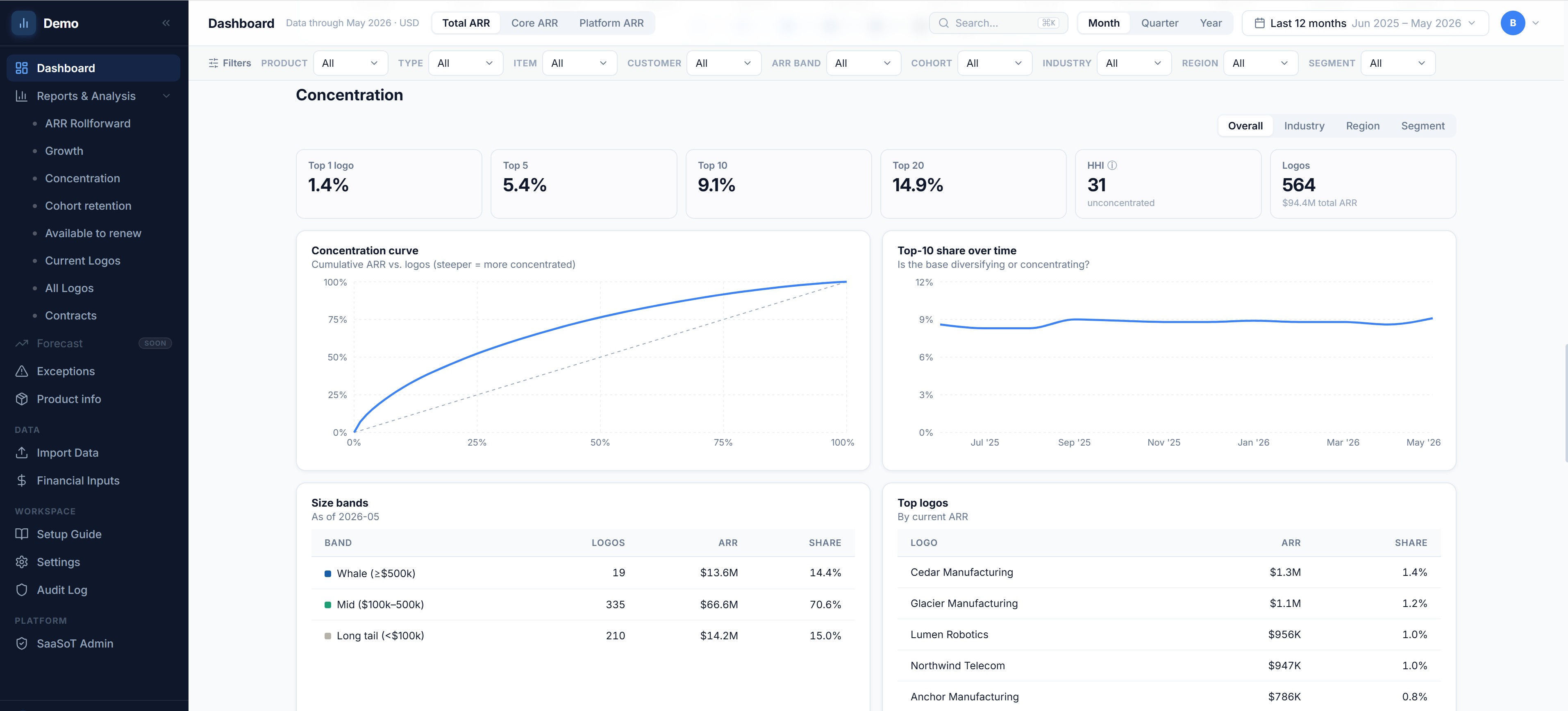The image size is (1568, 711).
Task: Open the INDUSTRY filter dropdown
Action: pos(1134,63)
